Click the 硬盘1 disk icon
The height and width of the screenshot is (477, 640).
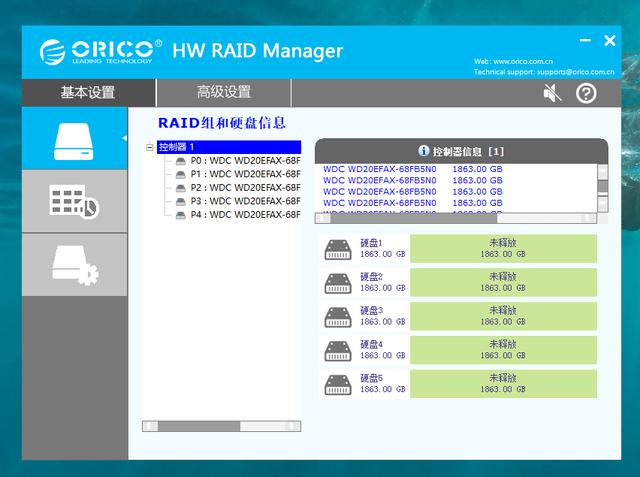pos(338,250)
